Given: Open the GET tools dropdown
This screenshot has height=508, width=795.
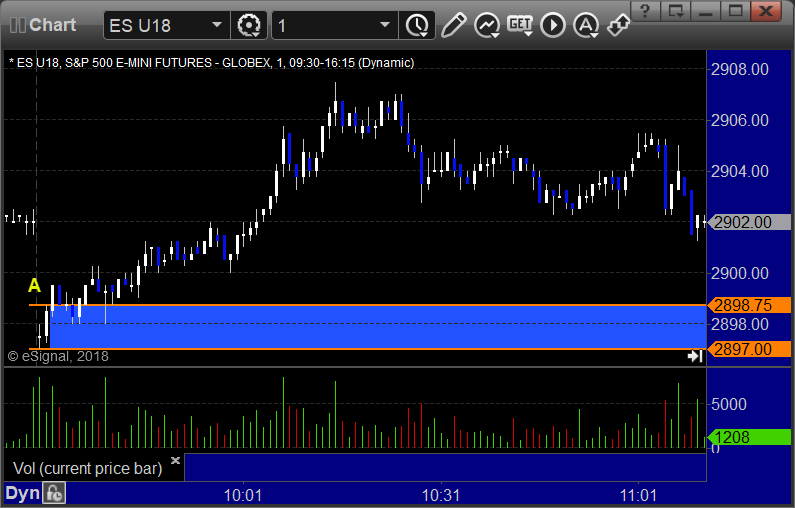Looking at the screenshot, I should click(520, 25).
